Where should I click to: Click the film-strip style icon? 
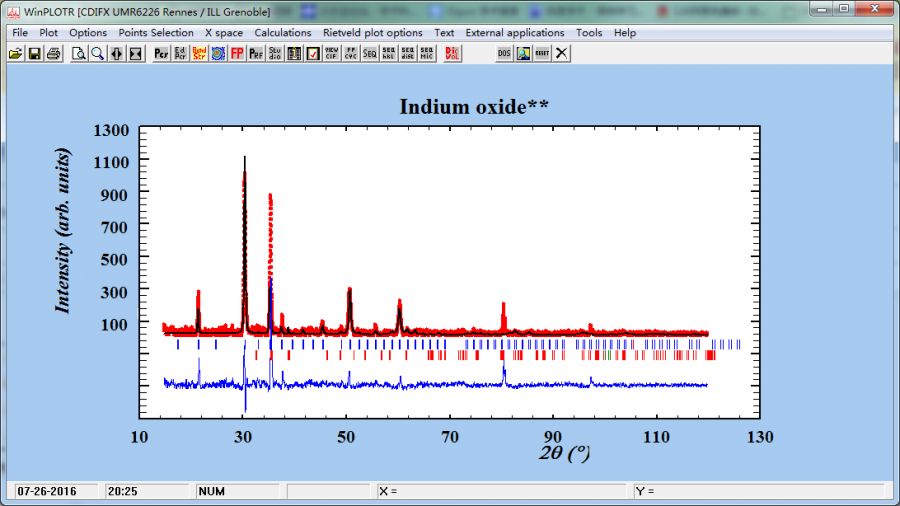click(294, 53)
